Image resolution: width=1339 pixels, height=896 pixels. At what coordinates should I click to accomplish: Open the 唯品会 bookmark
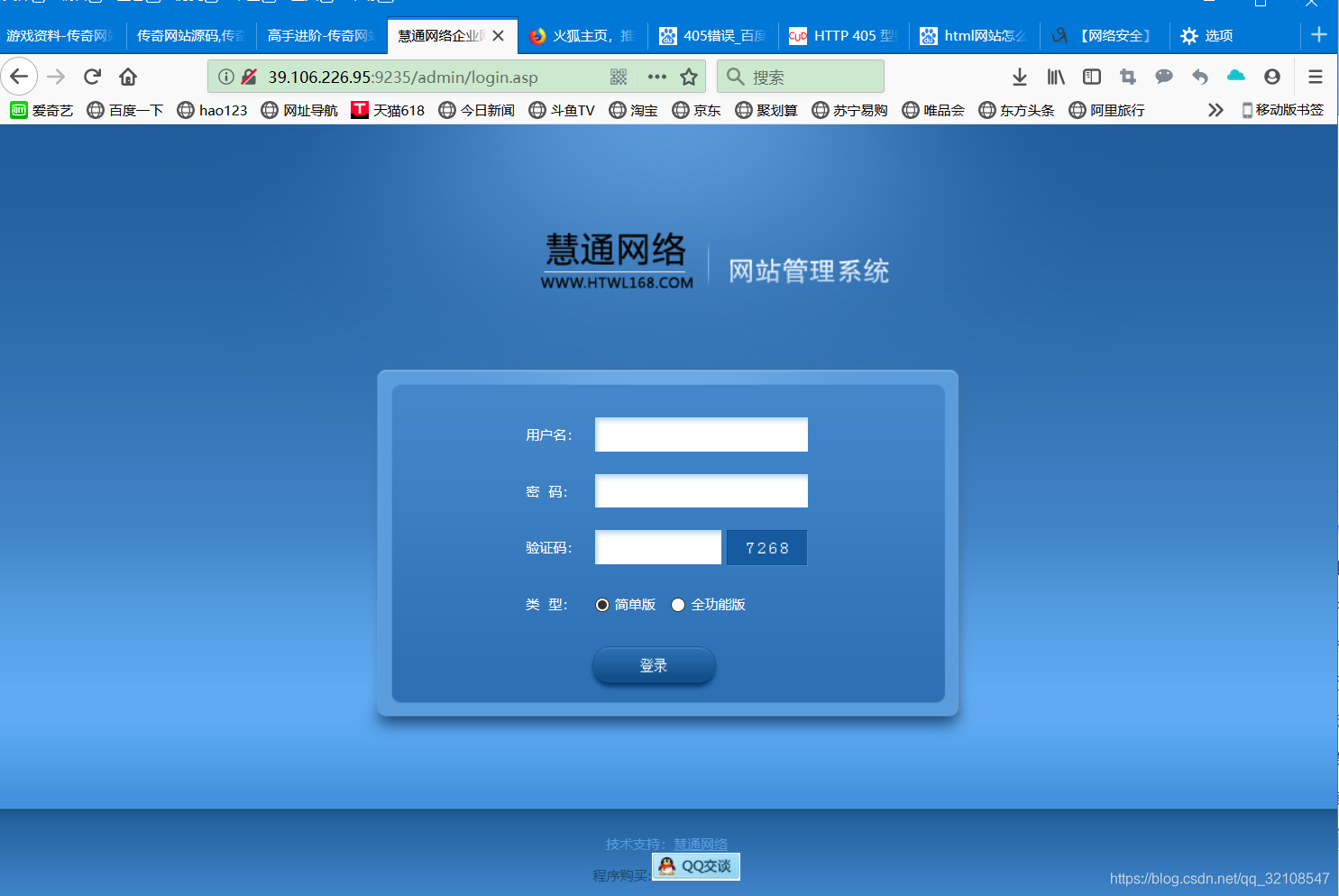(x=933, y=110)
